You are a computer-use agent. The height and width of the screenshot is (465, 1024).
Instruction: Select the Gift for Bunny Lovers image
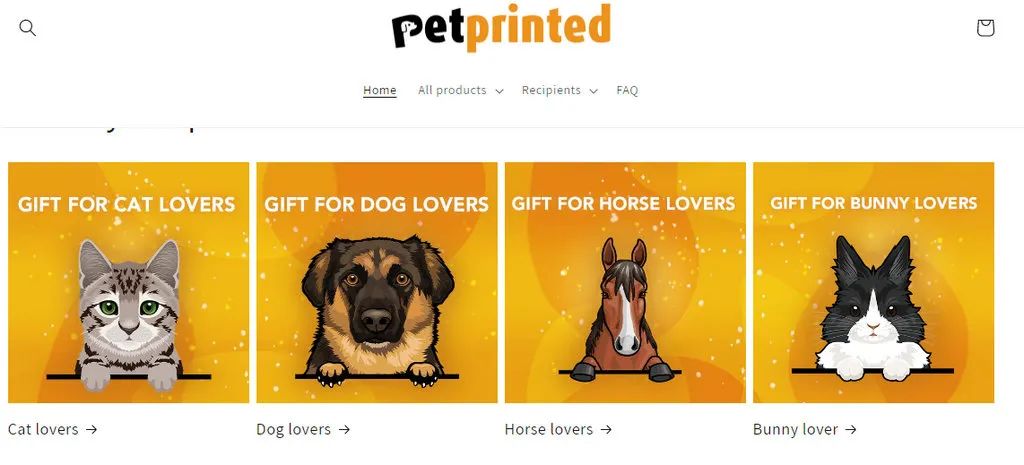[x=873, y=282]
